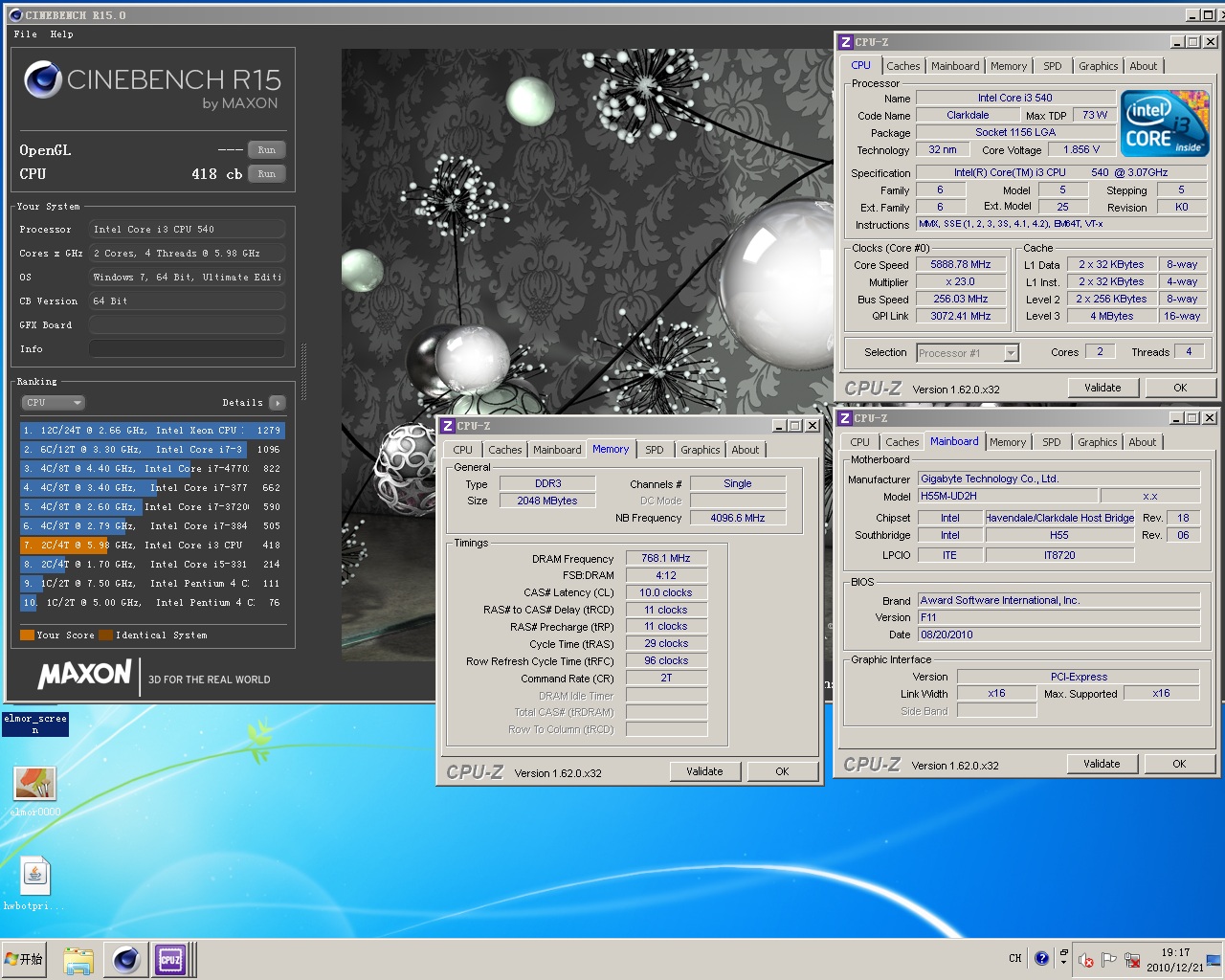The image size is (1225, 980).
Task: Click the help icon in the system tray
Action: coord(1042,959)
